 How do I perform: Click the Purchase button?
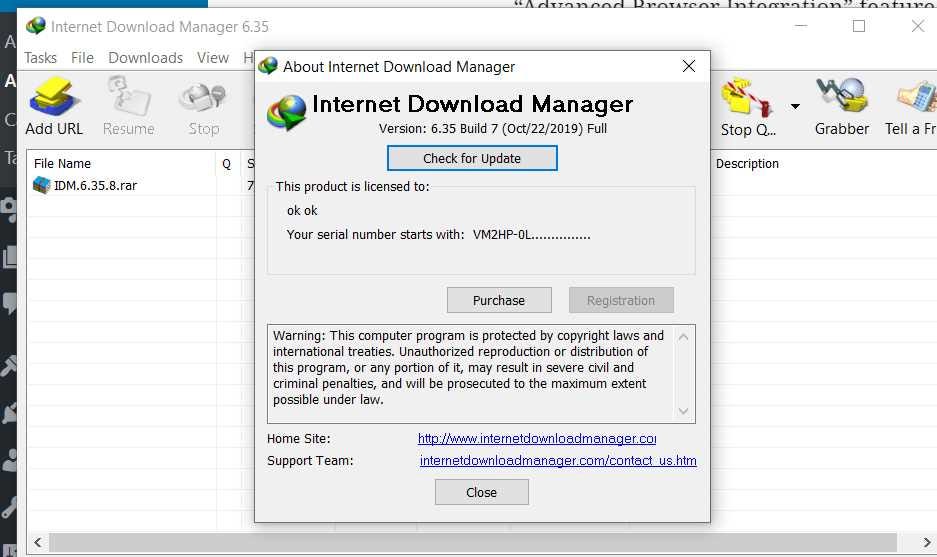click(499, 300)
